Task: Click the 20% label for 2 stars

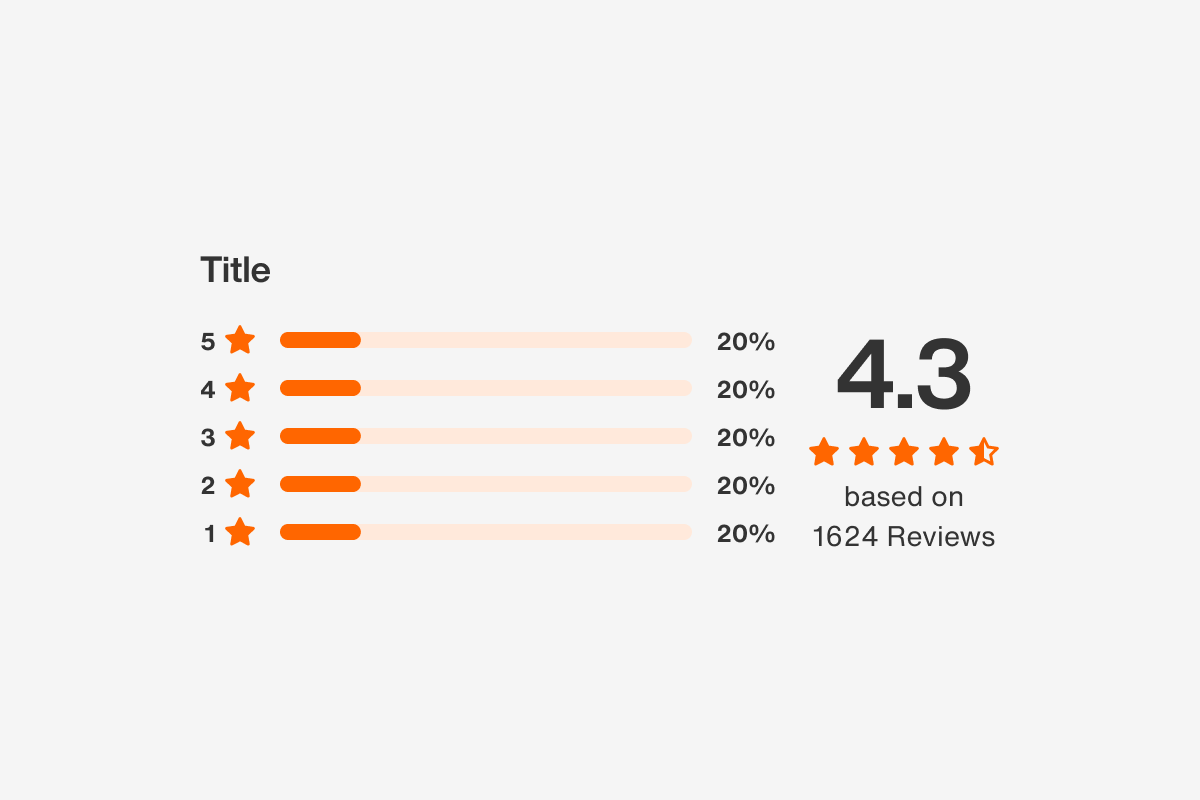Action: coord(746,486)
